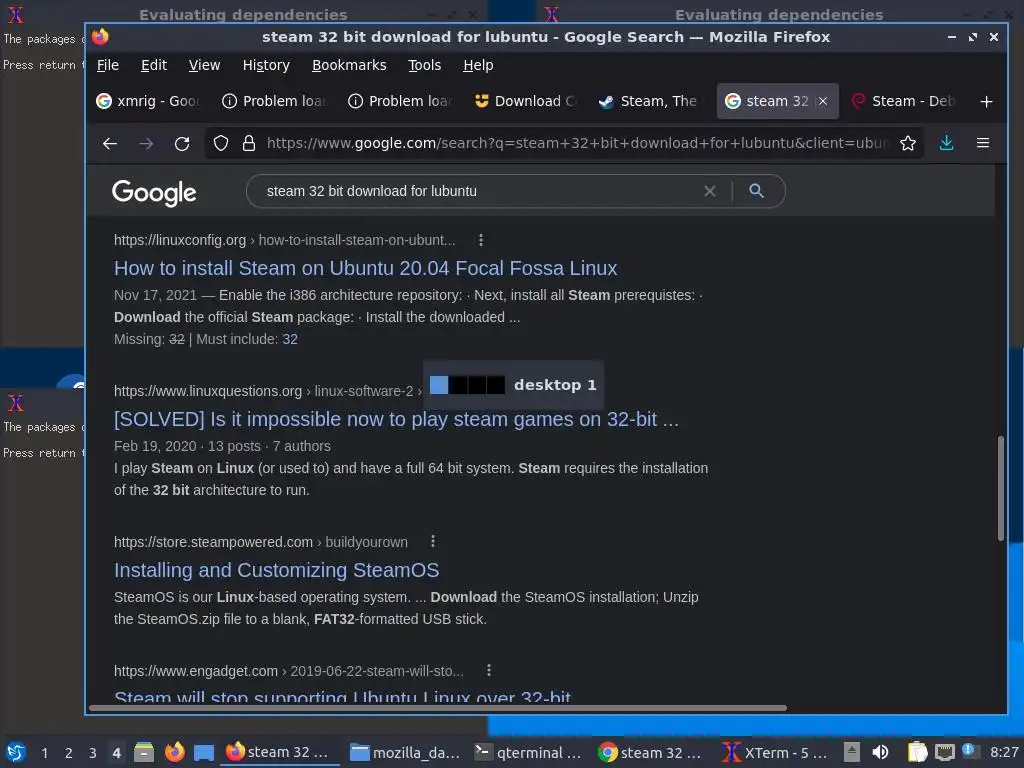Open the Firefox hamburger application menu
This screenshot has height=768, width=1024.
(x=983, y=143)
